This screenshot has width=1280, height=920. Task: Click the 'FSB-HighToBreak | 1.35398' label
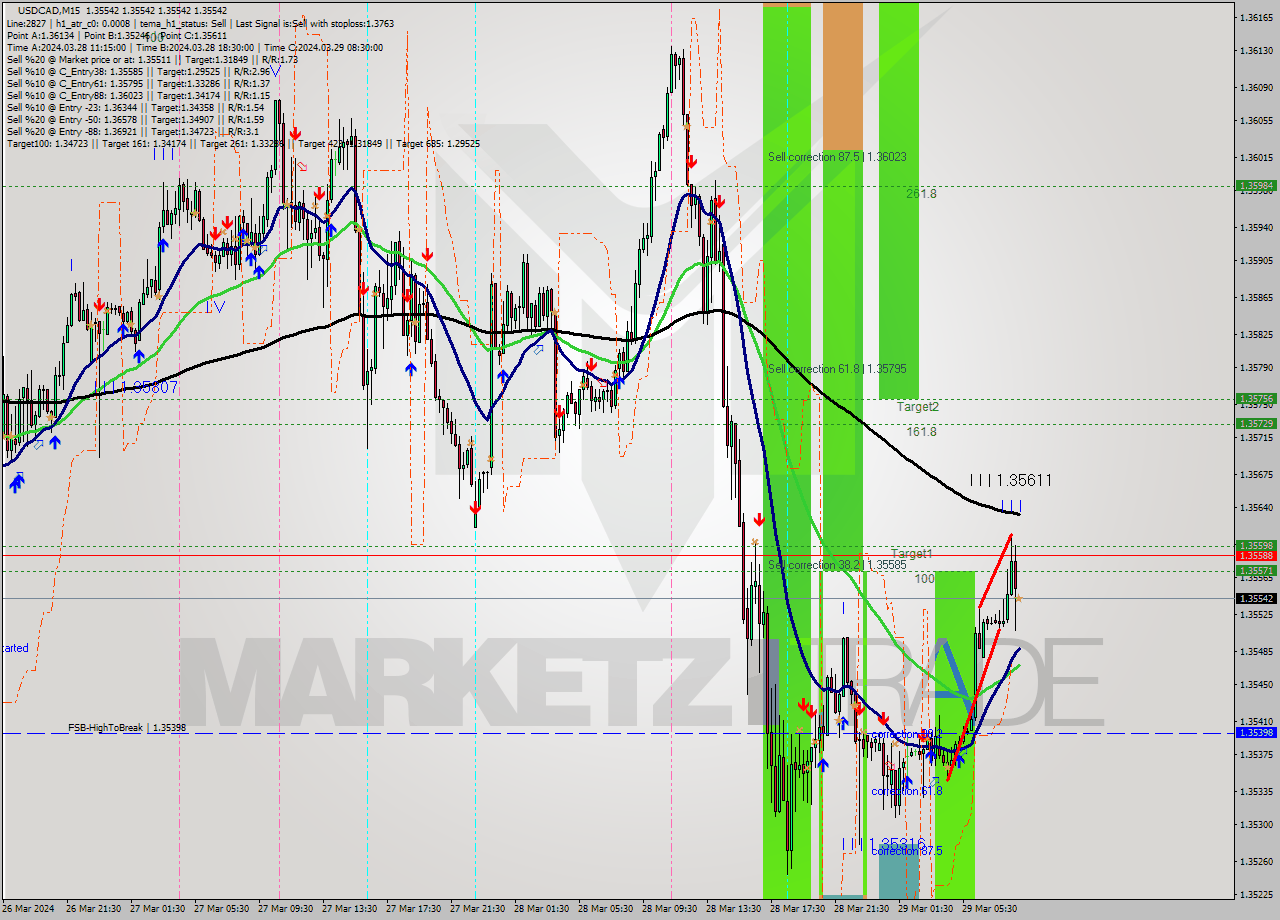pos(127,728)
